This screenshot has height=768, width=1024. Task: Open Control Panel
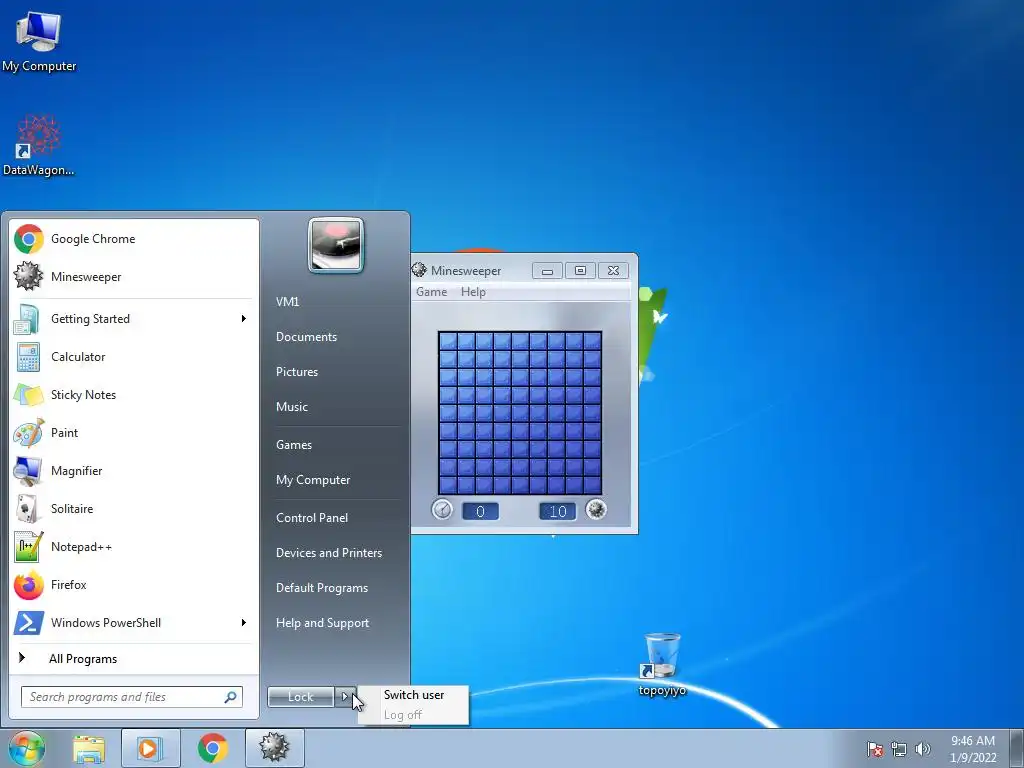(x=312, y=518)
